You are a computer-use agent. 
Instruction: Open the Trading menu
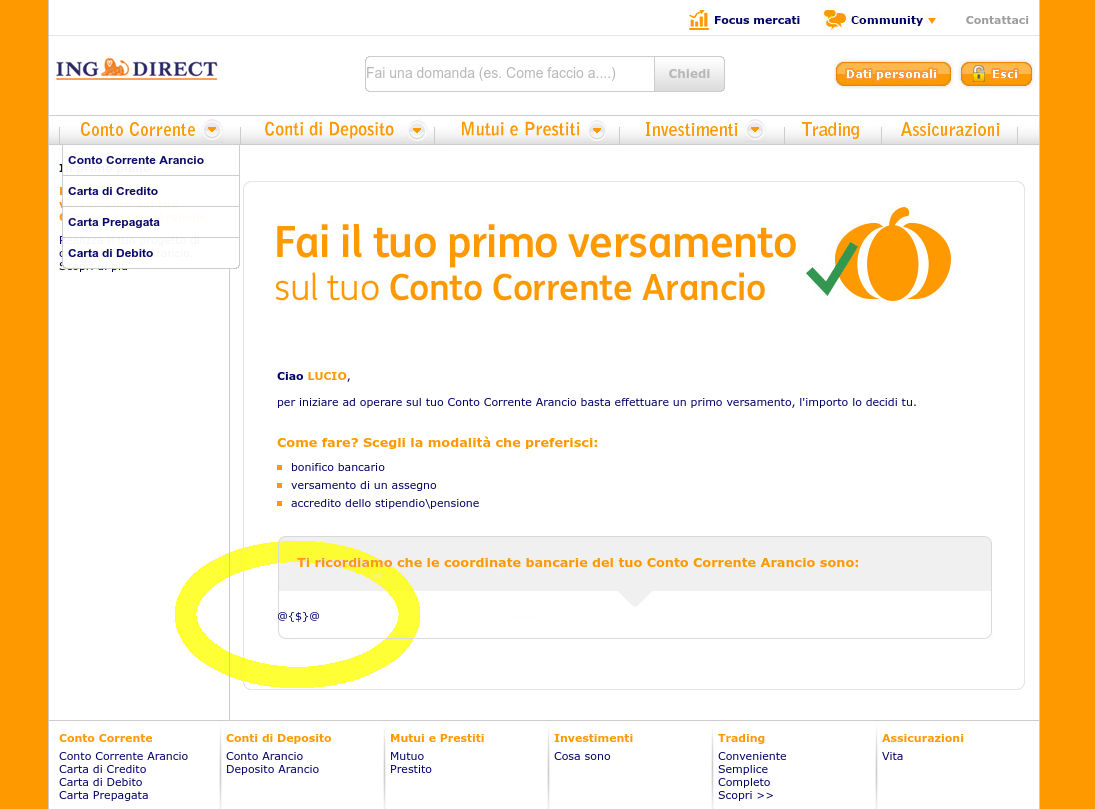tap(830, 130)
